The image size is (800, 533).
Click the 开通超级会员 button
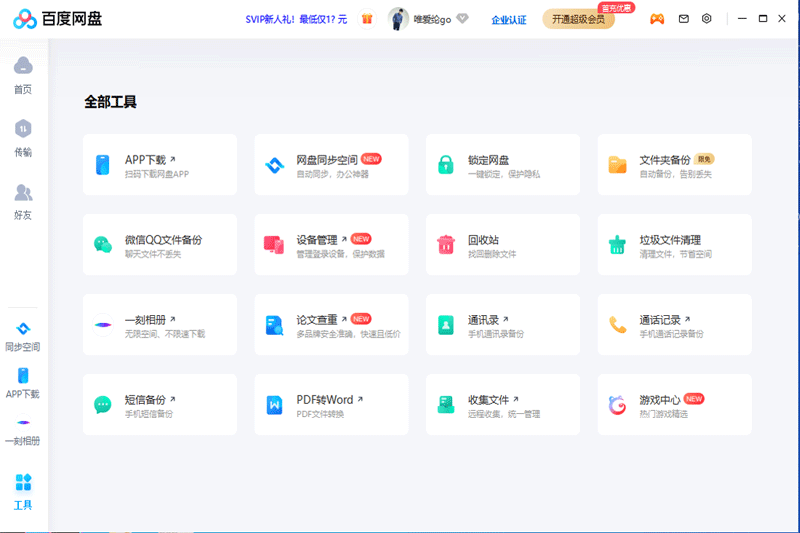point(578,19)
